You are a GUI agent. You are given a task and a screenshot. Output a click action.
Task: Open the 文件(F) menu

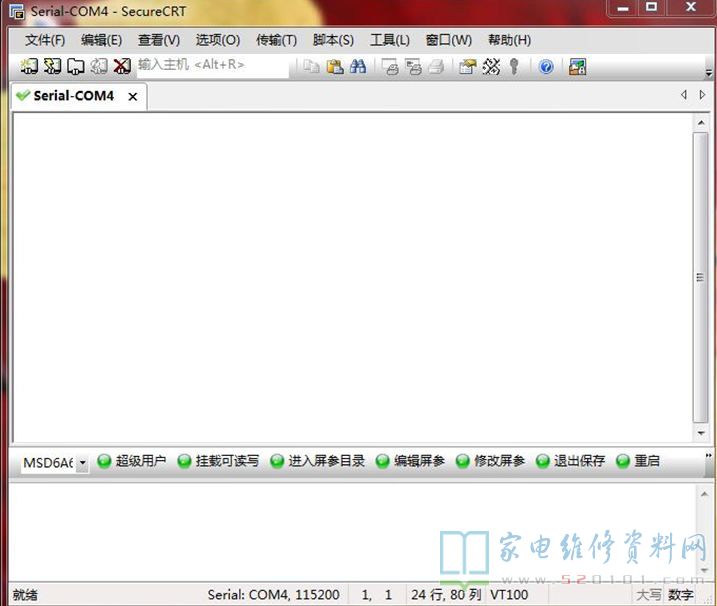tap(45, 40)
